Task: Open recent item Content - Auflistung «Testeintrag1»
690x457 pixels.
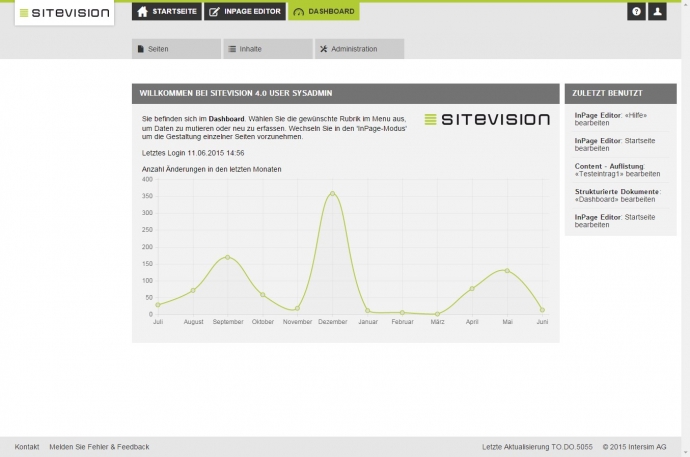Action: coord(617,170)
